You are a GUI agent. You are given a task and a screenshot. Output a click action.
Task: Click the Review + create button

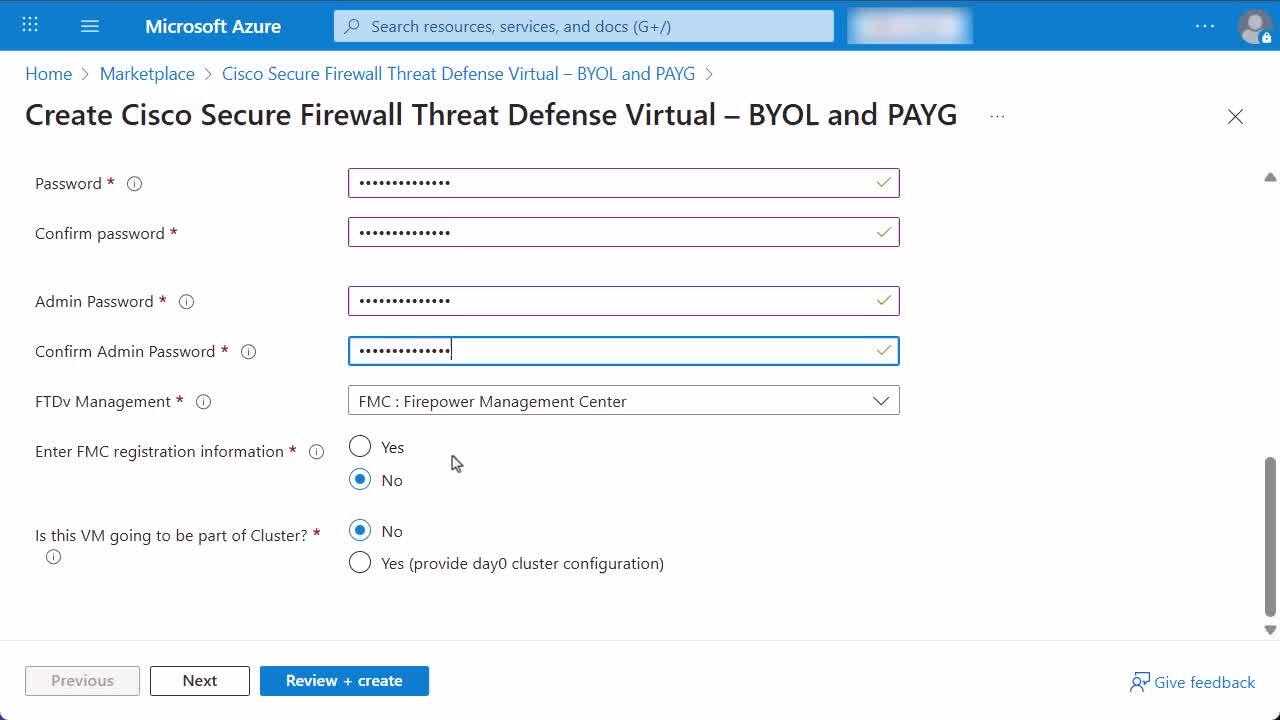tap(344, 681)
